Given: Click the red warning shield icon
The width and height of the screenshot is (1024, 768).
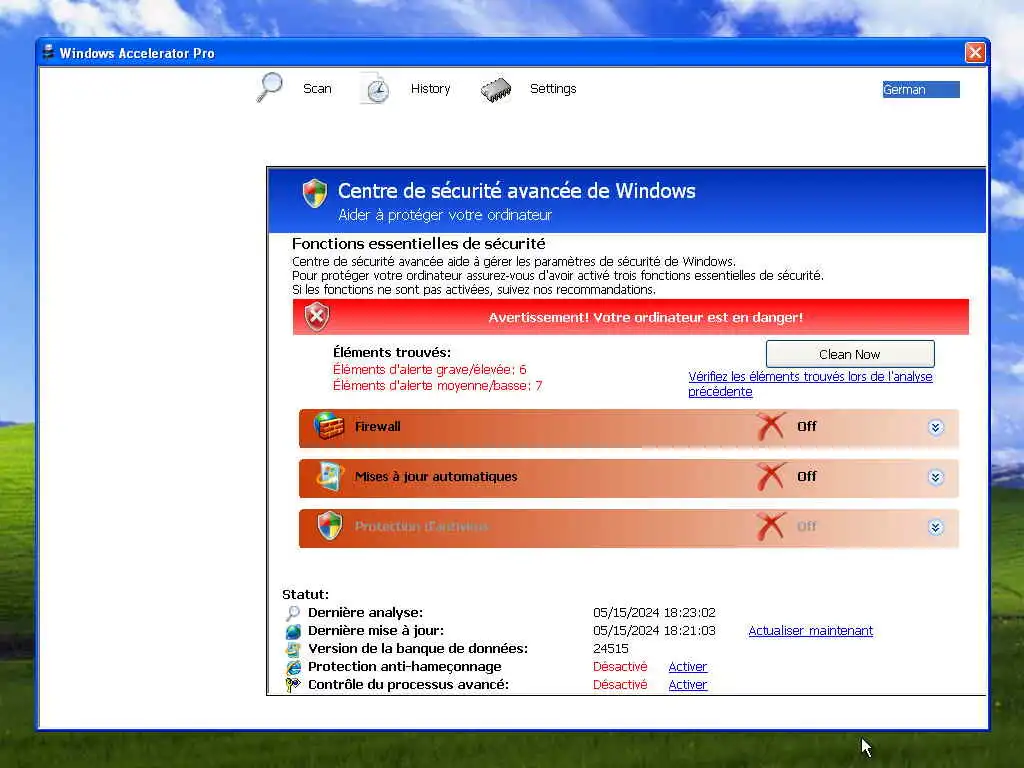Looking at the screenshot, I should (x=317, y=317).
